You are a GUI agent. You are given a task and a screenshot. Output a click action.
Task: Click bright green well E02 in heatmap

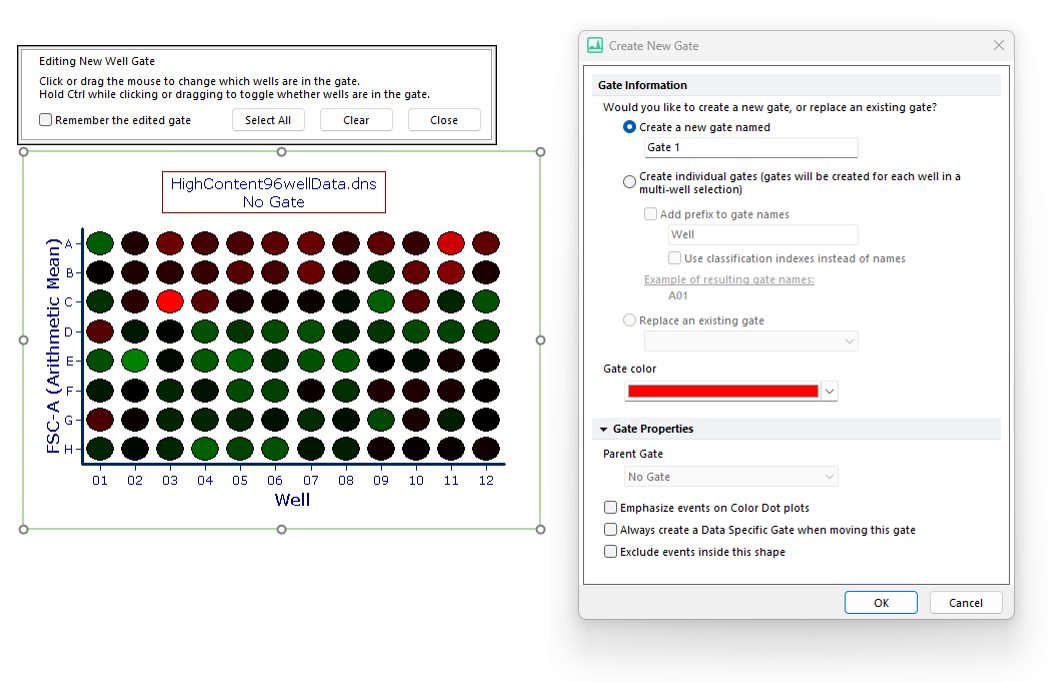click(135, 361)
